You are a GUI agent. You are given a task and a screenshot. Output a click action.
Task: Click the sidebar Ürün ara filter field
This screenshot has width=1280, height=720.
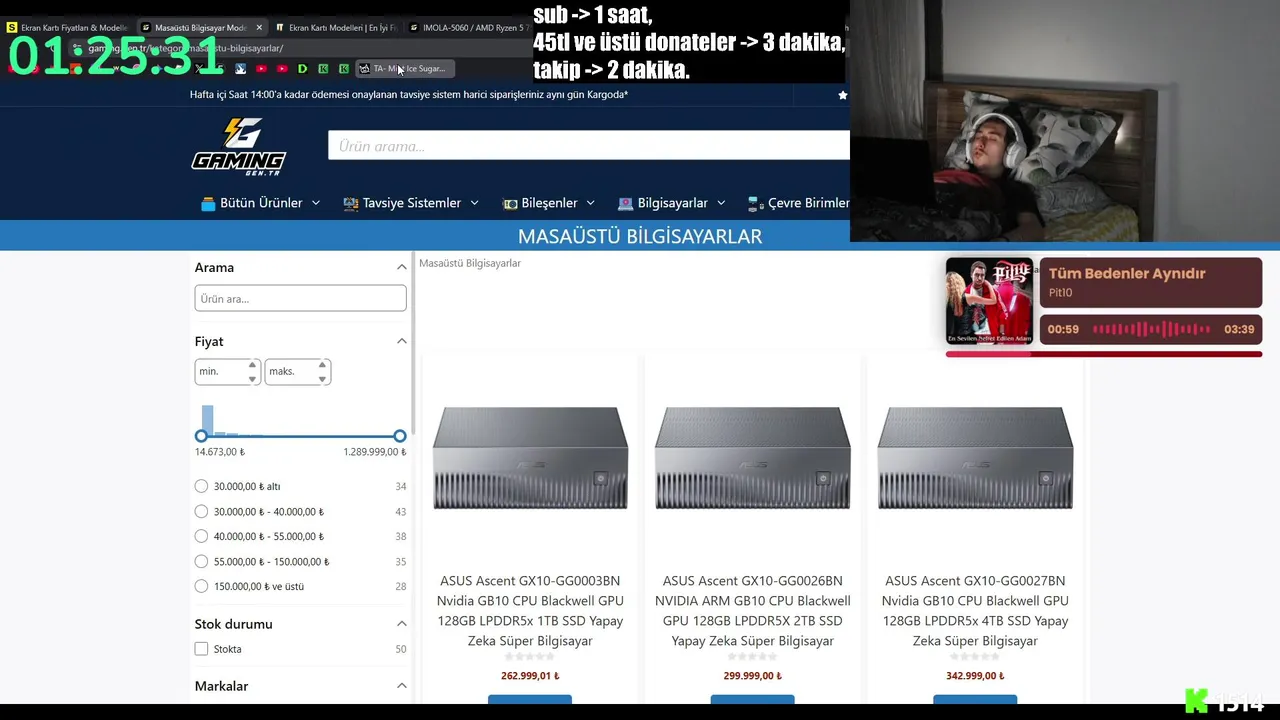300,298
